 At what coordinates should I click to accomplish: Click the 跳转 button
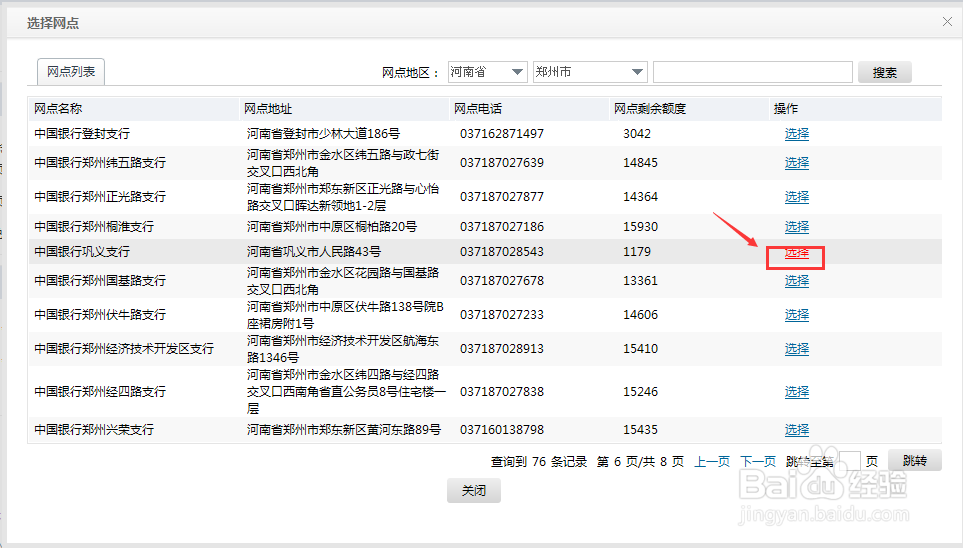[x=914, y=461]
